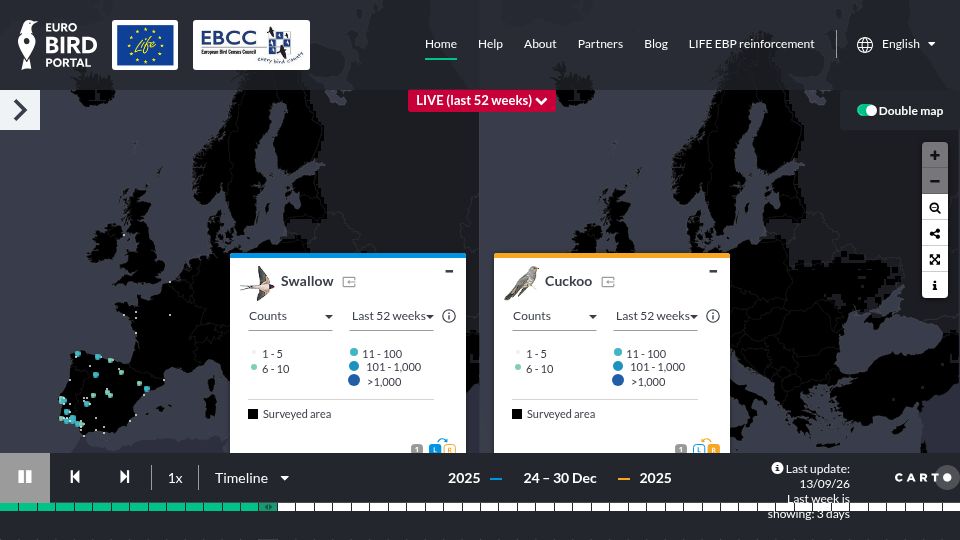Click the grey 1 icon in Cuckoo panel
The height and width of the screenshot is (540, 960).
681,449
